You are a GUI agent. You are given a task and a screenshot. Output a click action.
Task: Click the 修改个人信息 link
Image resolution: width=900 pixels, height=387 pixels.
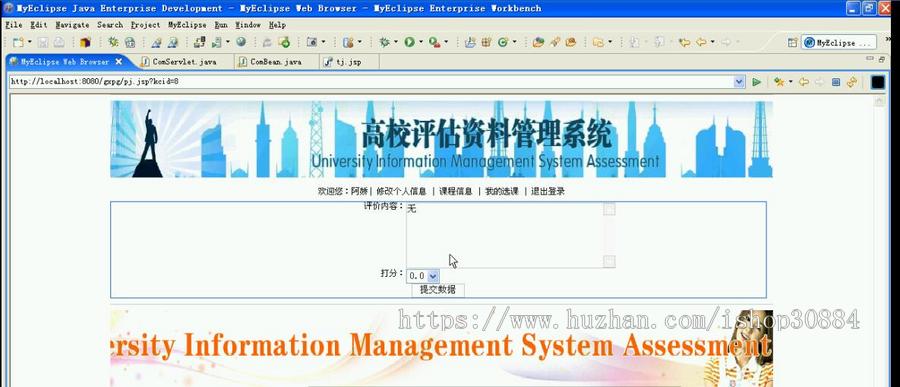pos(401,192)
